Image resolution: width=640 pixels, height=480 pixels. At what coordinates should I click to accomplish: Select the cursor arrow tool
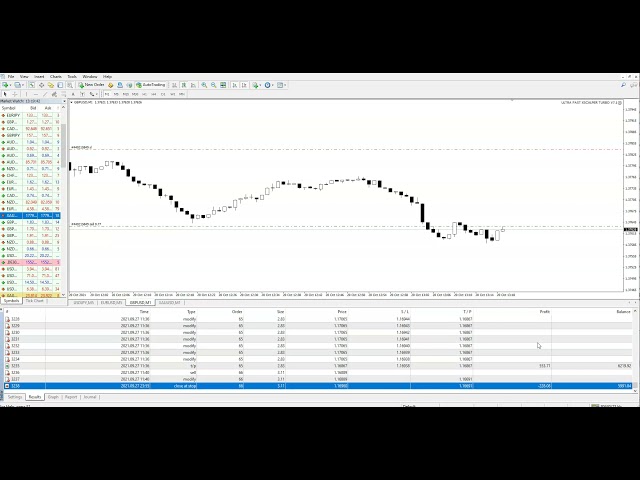(x=6, y=94)
